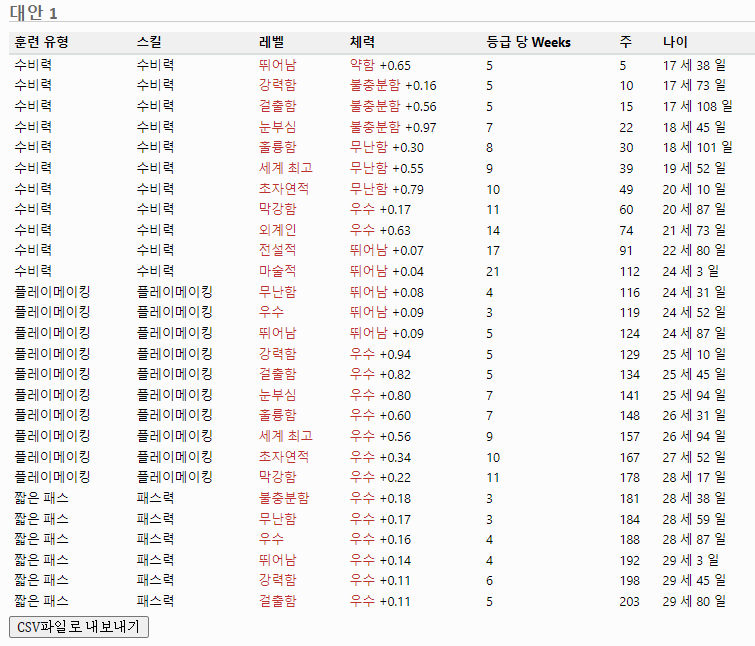
Task: Select the 외계인 level cell
Action: 277,230
